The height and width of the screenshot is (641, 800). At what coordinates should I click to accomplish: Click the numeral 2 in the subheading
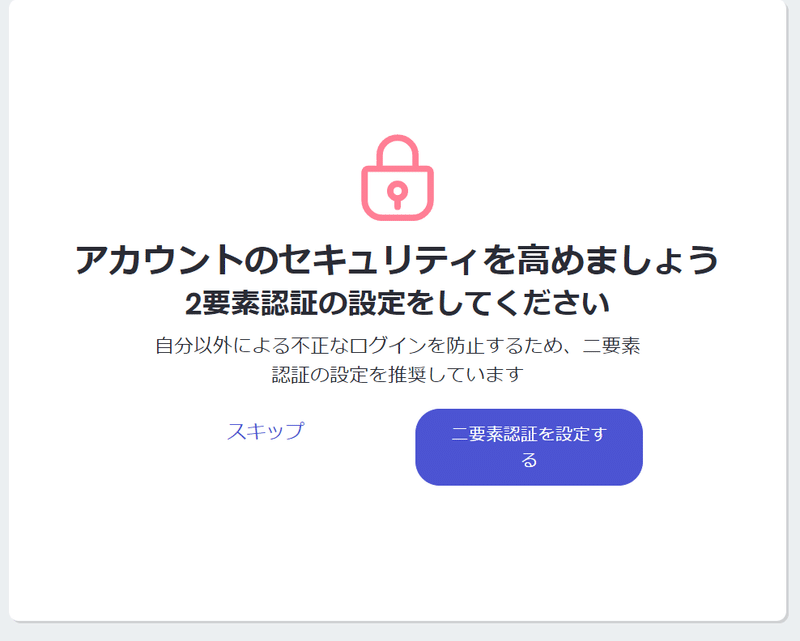[193, 304]
